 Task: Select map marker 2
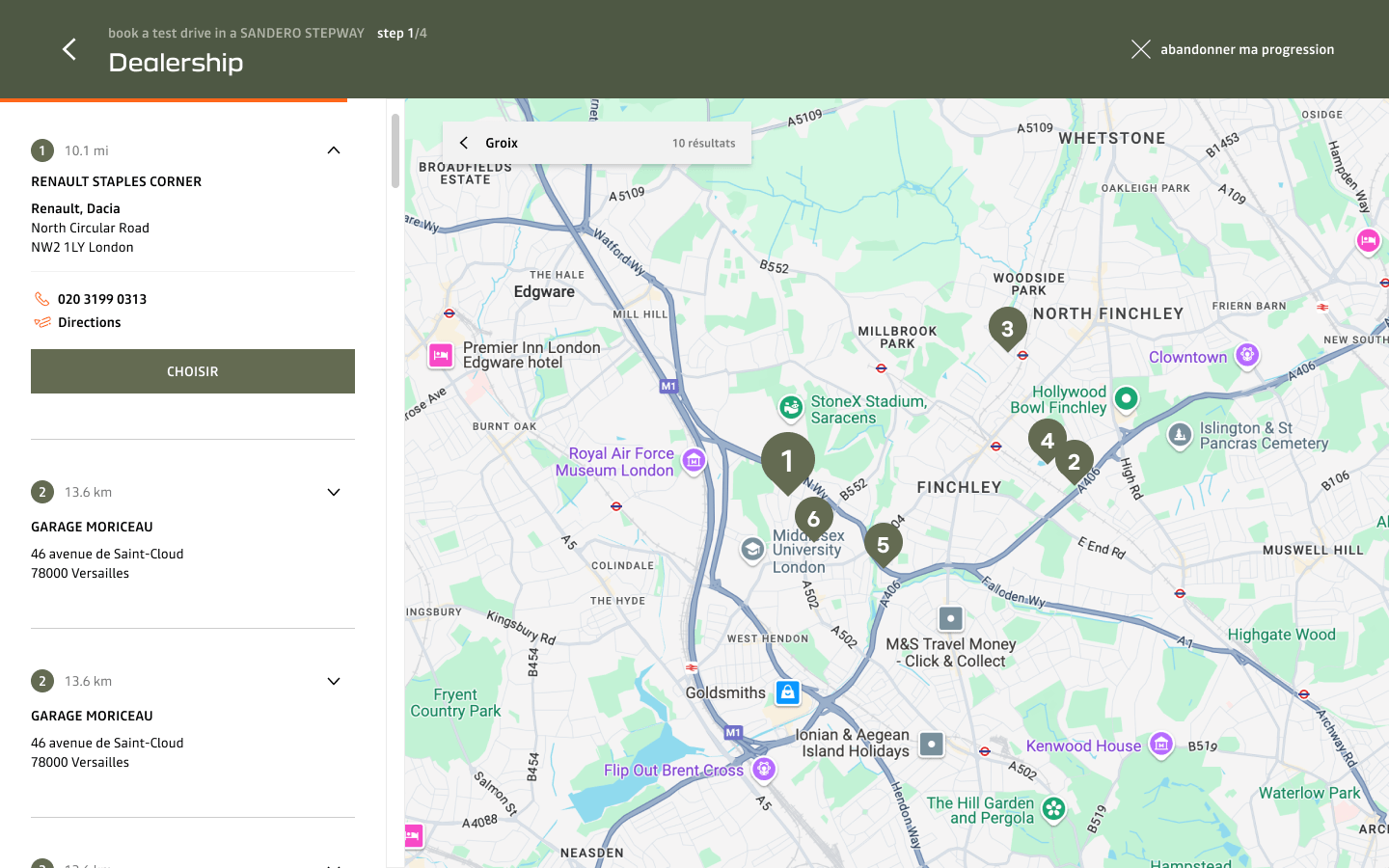click(x=1074, y=462)
